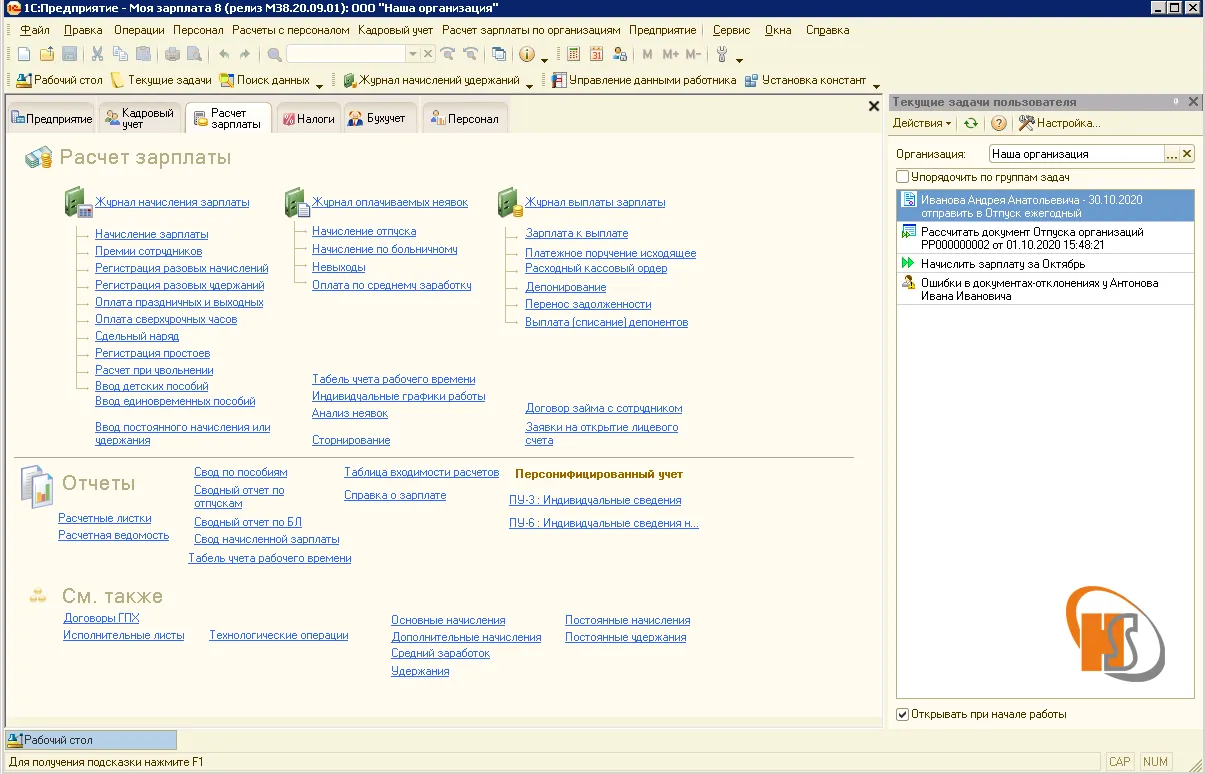Clear the Организация field with X button
The width and height of the screenshot is (1205, 774).
(x=1187, y=154)
